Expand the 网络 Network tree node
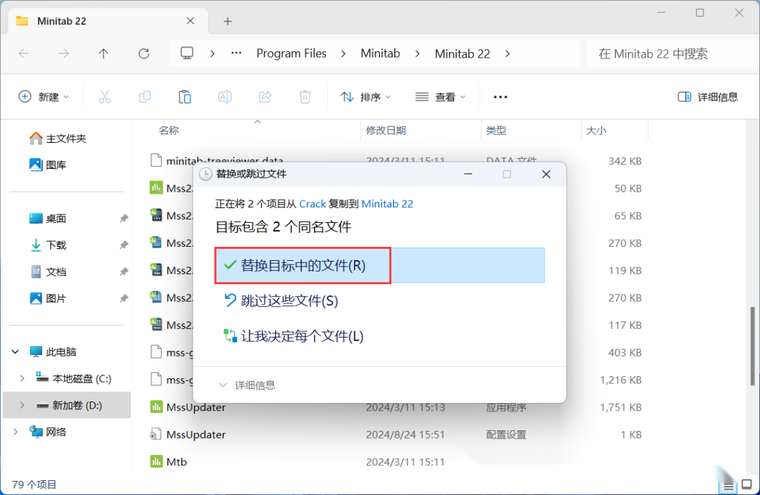Screen dimensions: 760x495 click(15, 431)
